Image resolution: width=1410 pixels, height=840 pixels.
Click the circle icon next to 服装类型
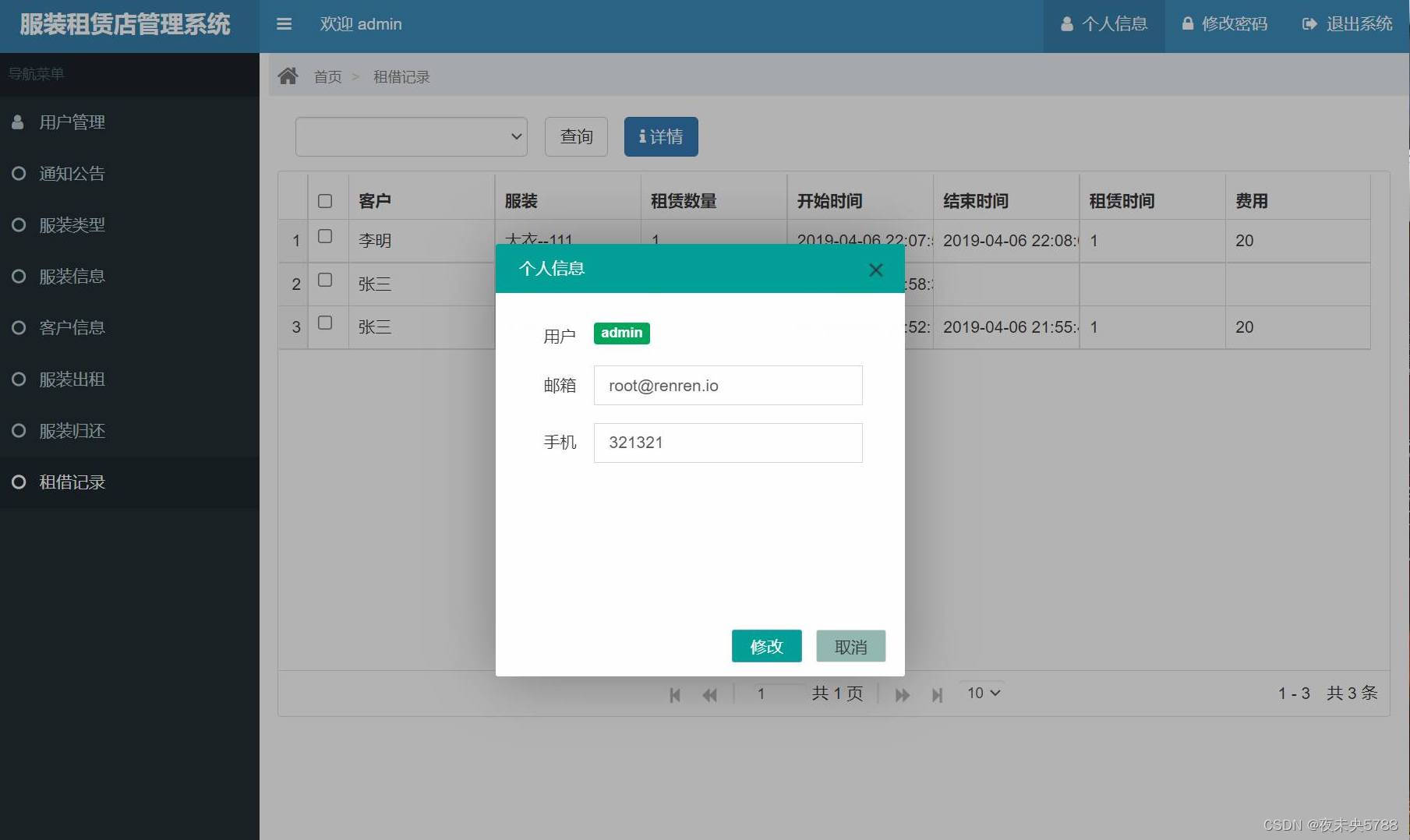point(19,224)
